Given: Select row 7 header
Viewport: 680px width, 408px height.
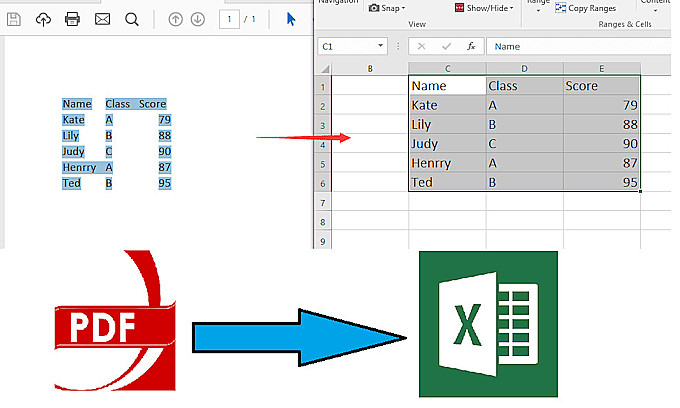Looking at the screenshot, I should pos(323,202).
